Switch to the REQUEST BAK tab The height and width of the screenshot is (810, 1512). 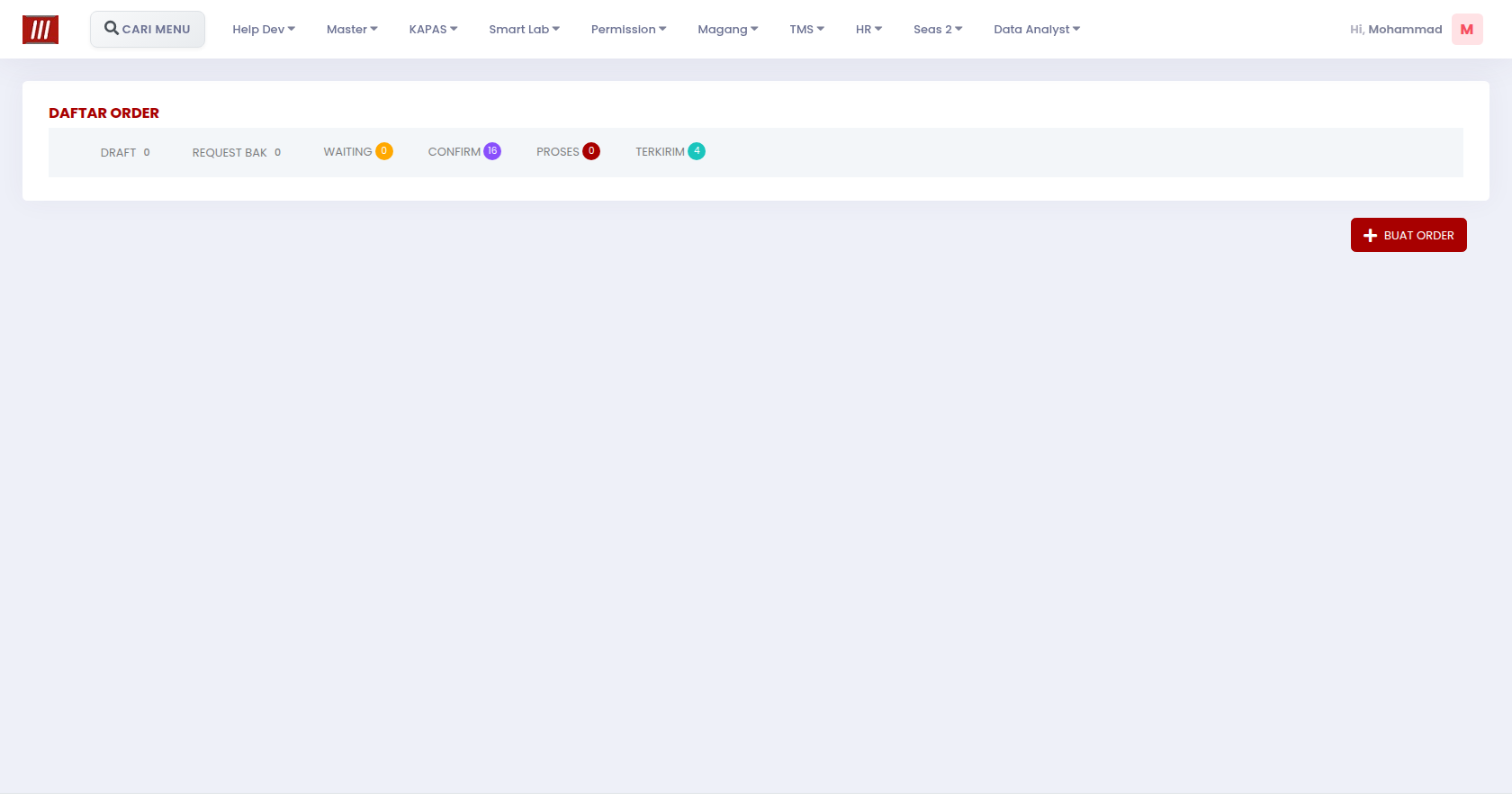pyautogui.click(x=237, y=152)
